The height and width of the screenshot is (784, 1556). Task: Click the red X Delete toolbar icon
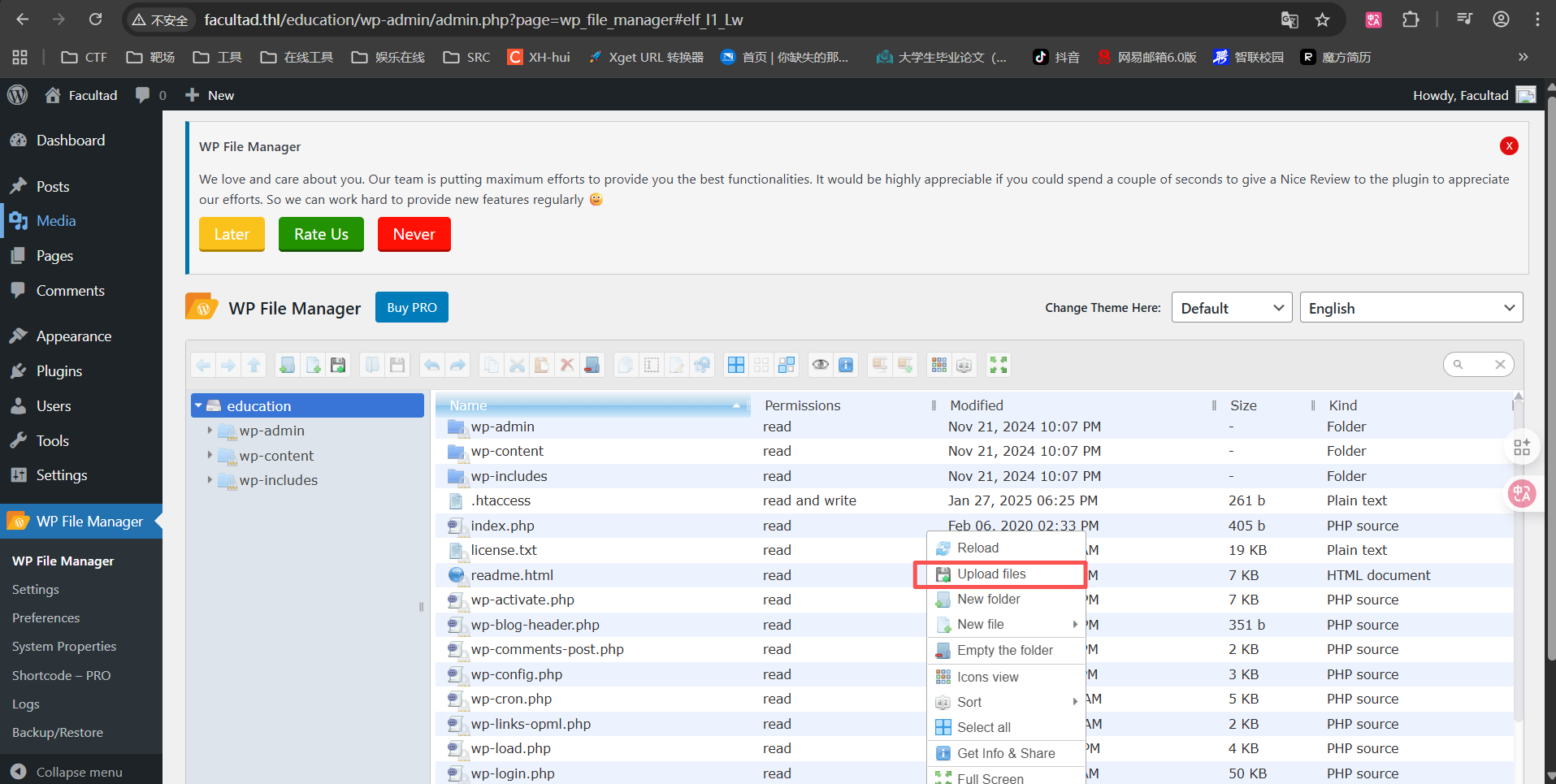(x=567, y=366)
